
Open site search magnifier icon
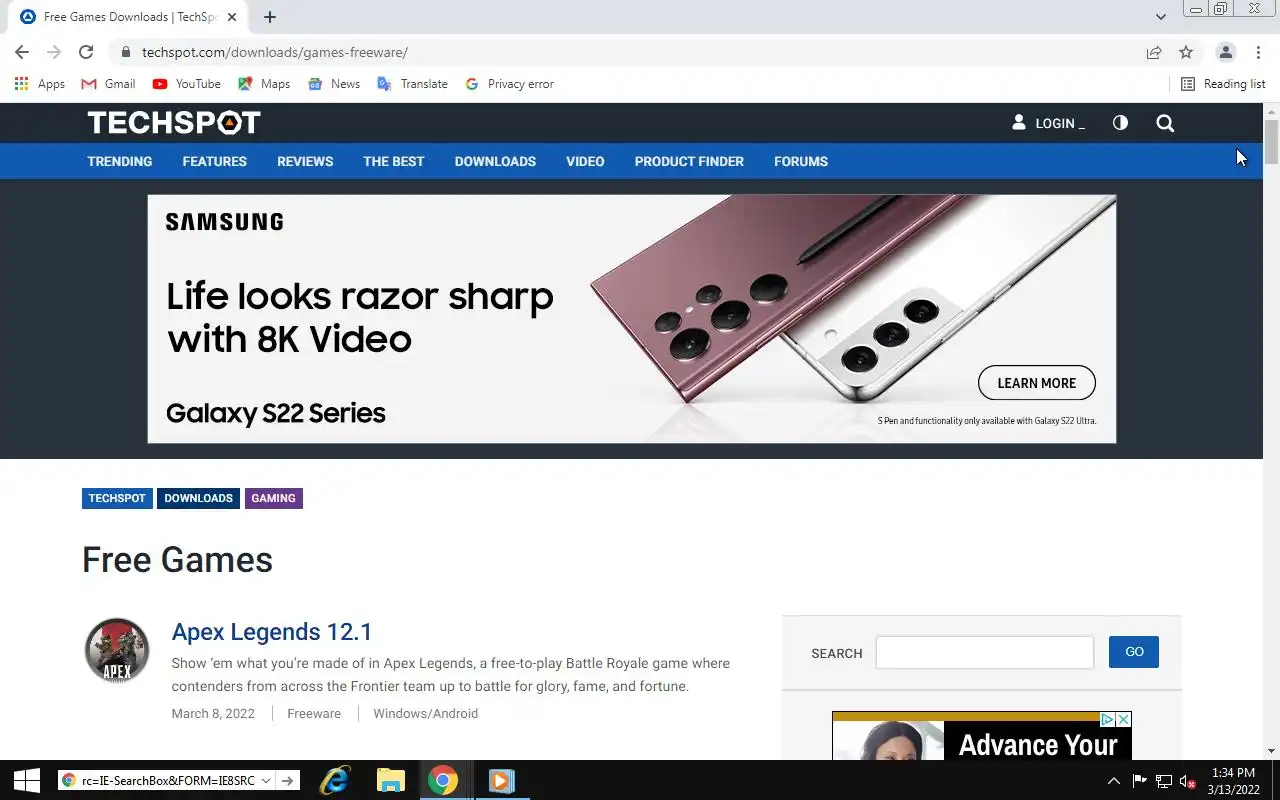click(1165, 123)
